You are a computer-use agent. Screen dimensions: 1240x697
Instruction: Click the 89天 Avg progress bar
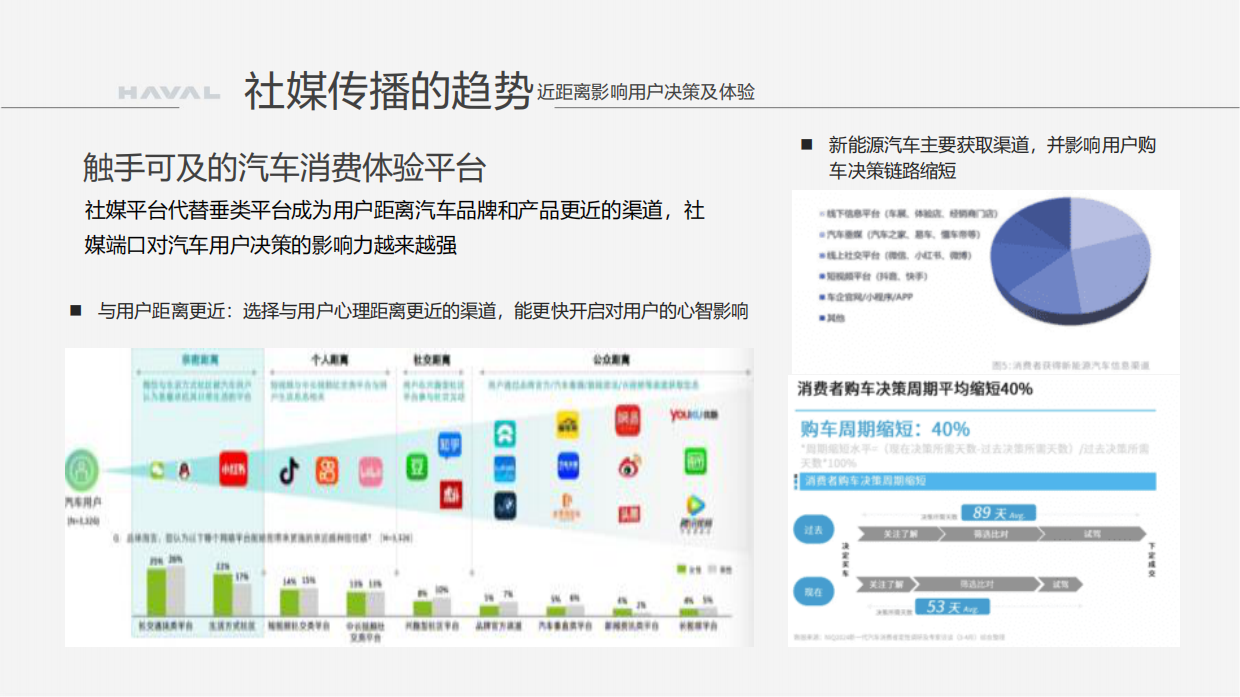[x=997, y=512]
